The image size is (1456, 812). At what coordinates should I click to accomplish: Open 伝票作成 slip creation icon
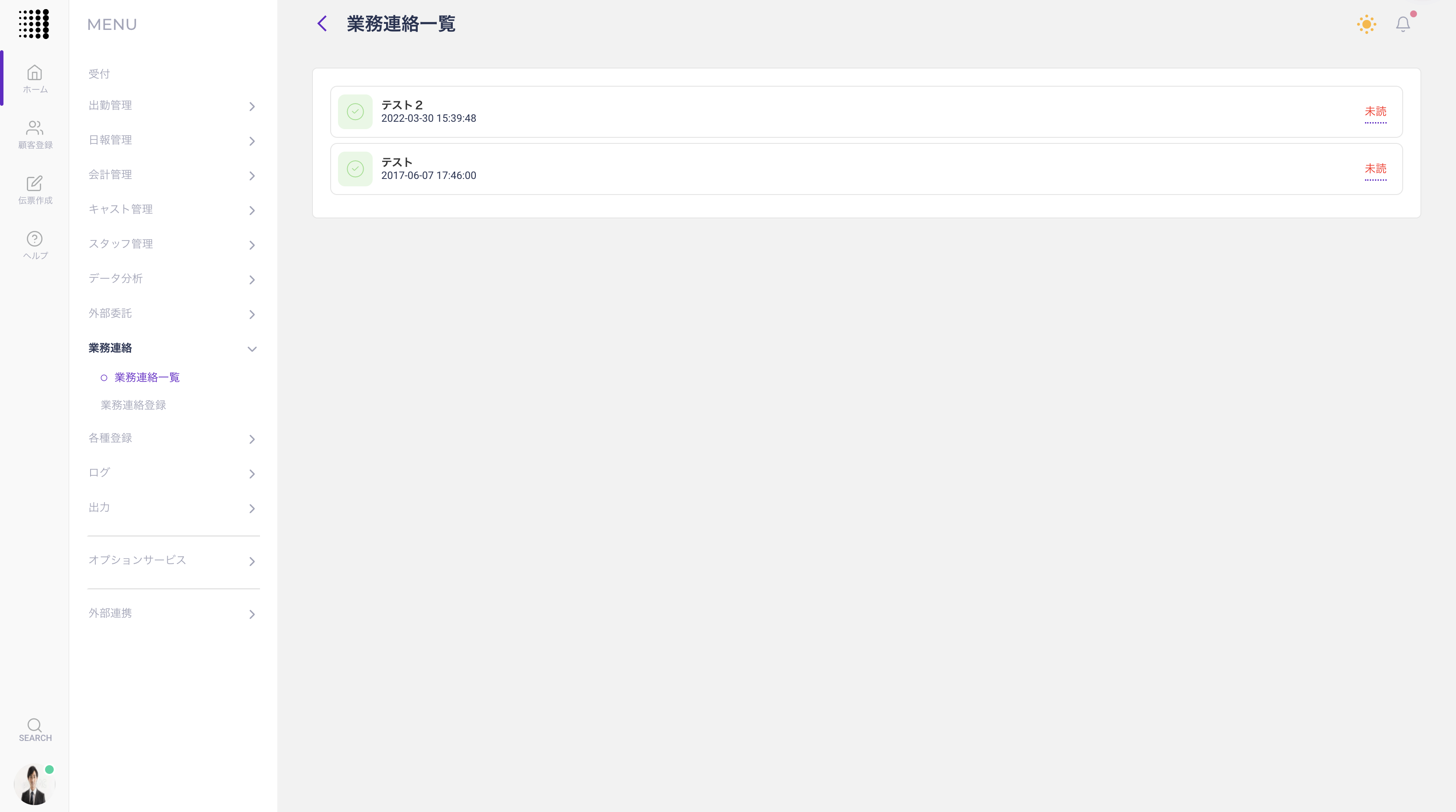(35, 189)
